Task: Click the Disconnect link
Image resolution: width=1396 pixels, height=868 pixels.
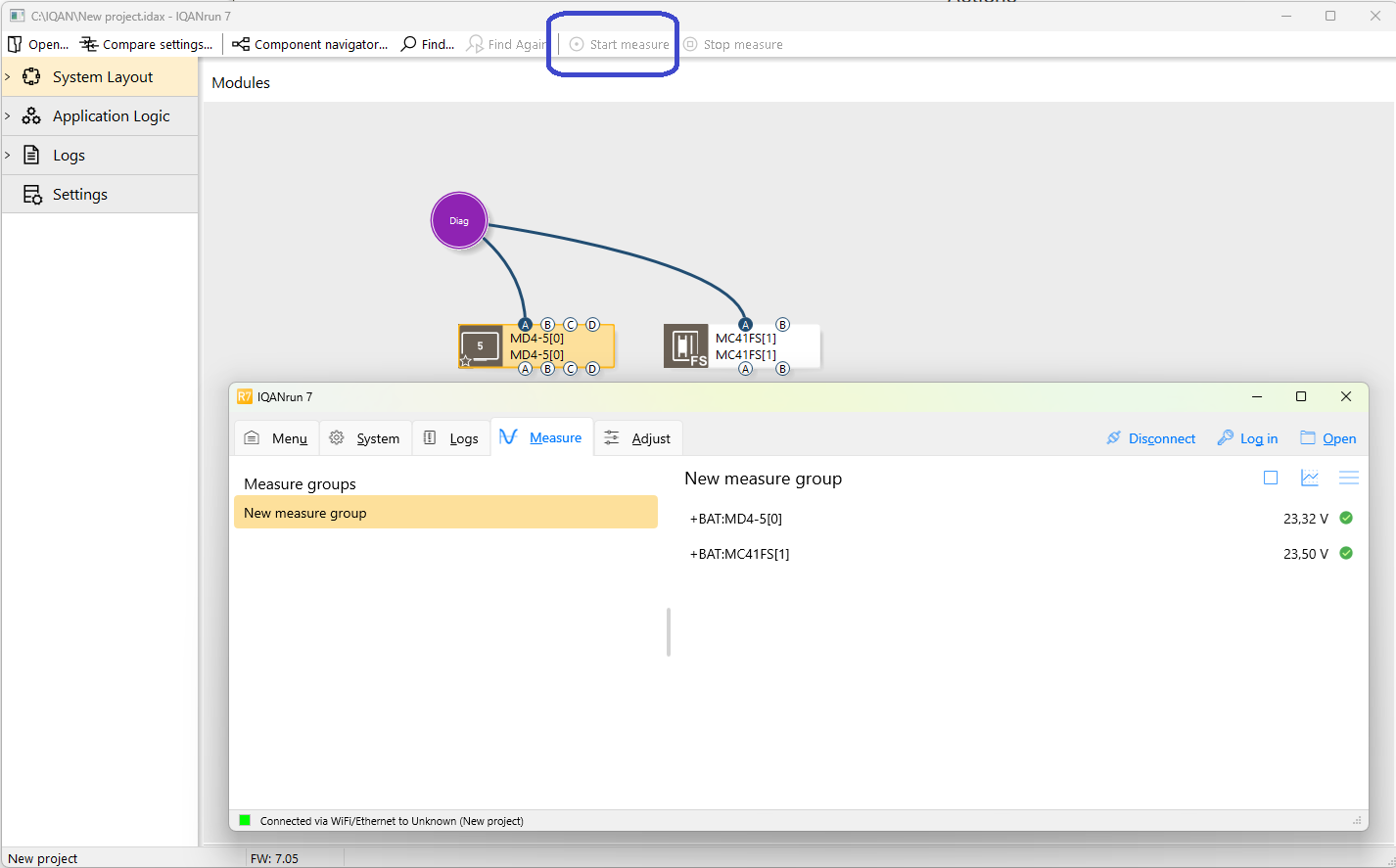Action: click(1150, 438)
